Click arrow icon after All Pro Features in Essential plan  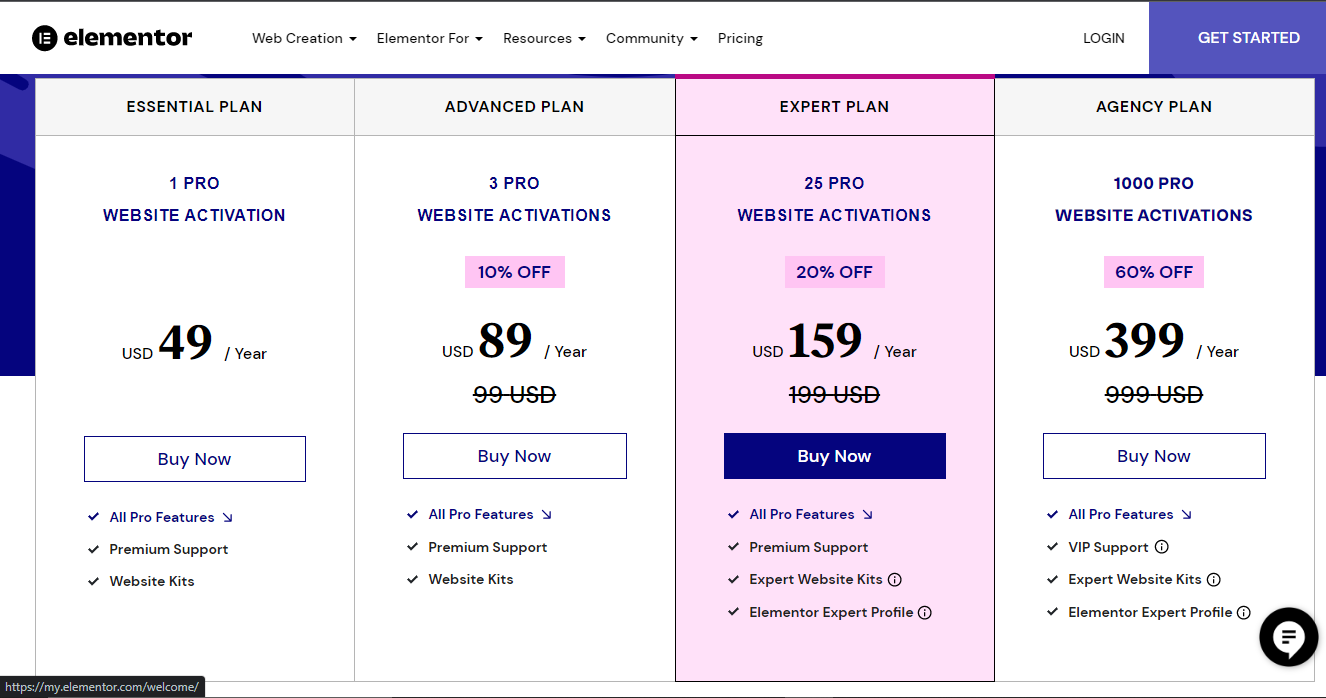click(x=228, y=517)
